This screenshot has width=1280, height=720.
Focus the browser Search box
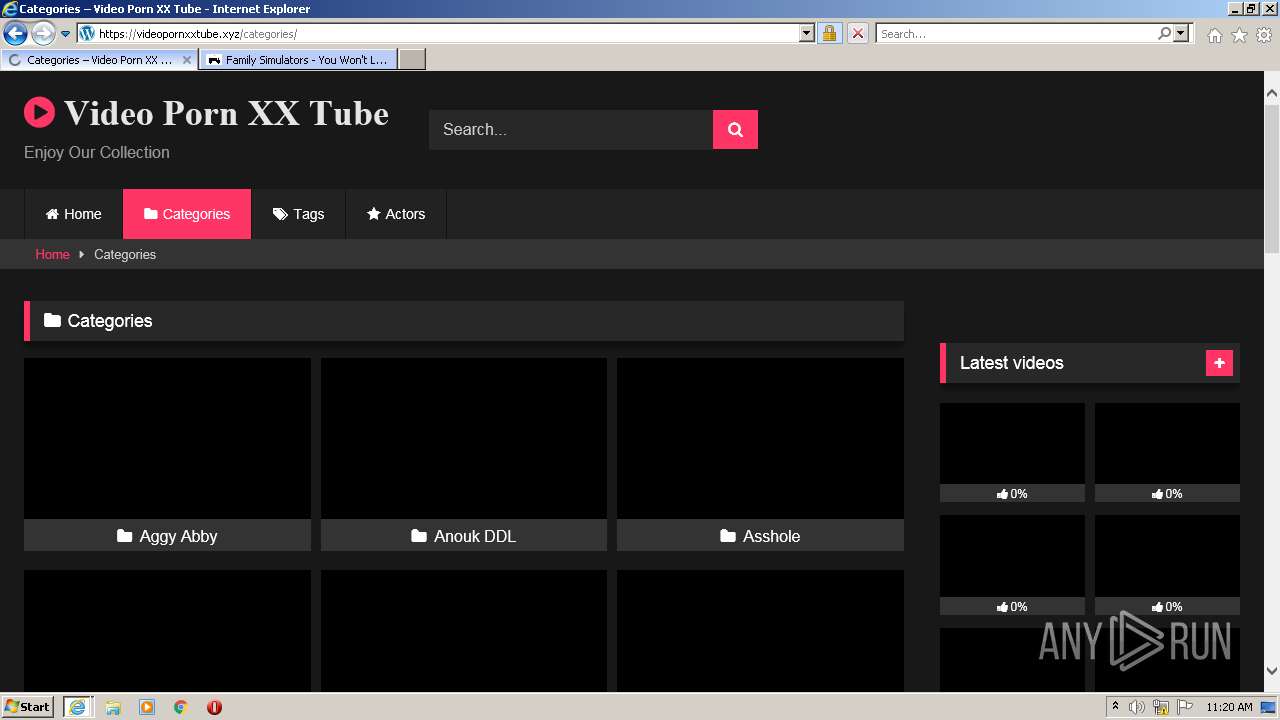[x=1016, y=33]
